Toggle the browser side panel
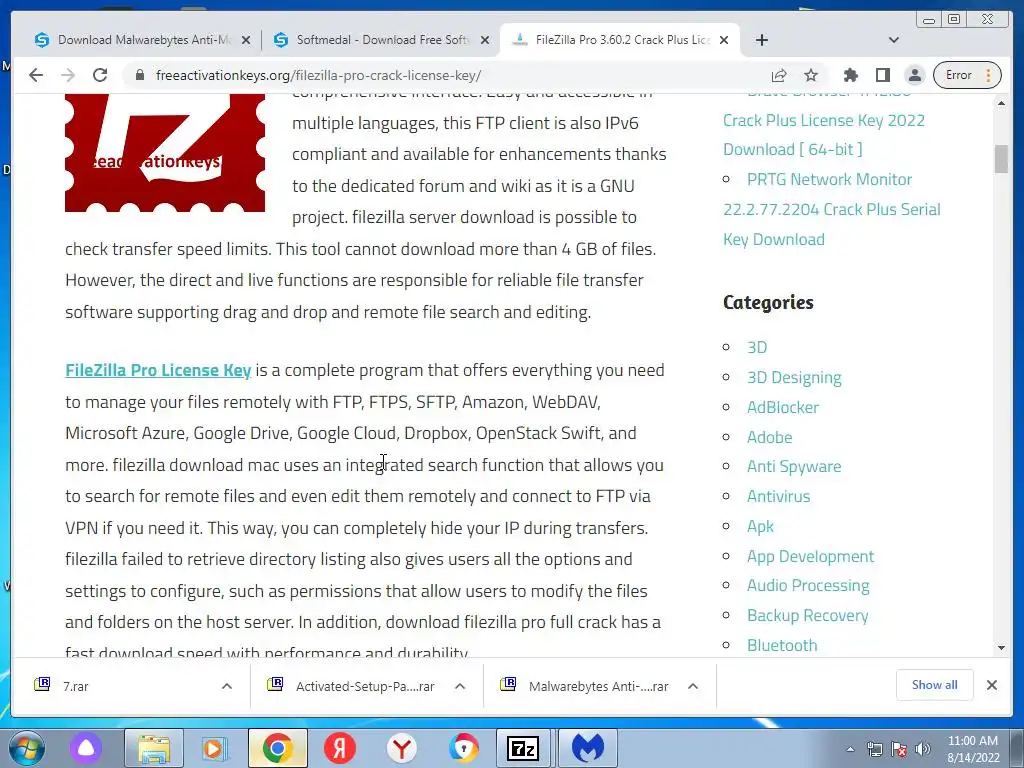 point(883,75)
